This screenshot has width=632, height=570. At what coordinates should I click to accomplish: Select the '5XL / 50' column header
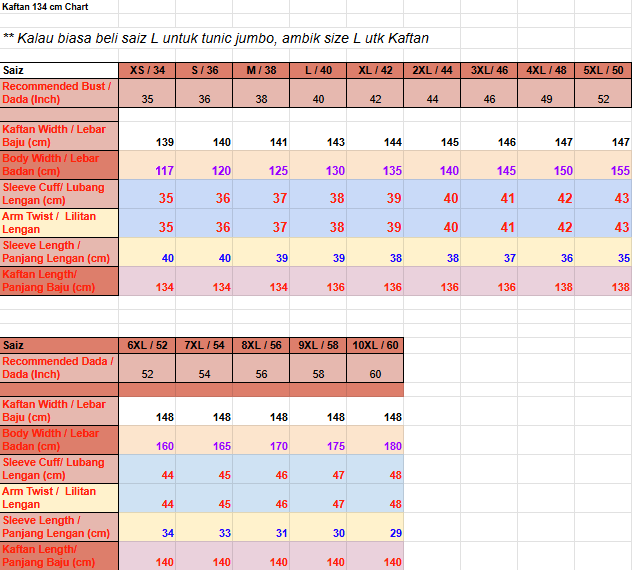click(603, 70)
